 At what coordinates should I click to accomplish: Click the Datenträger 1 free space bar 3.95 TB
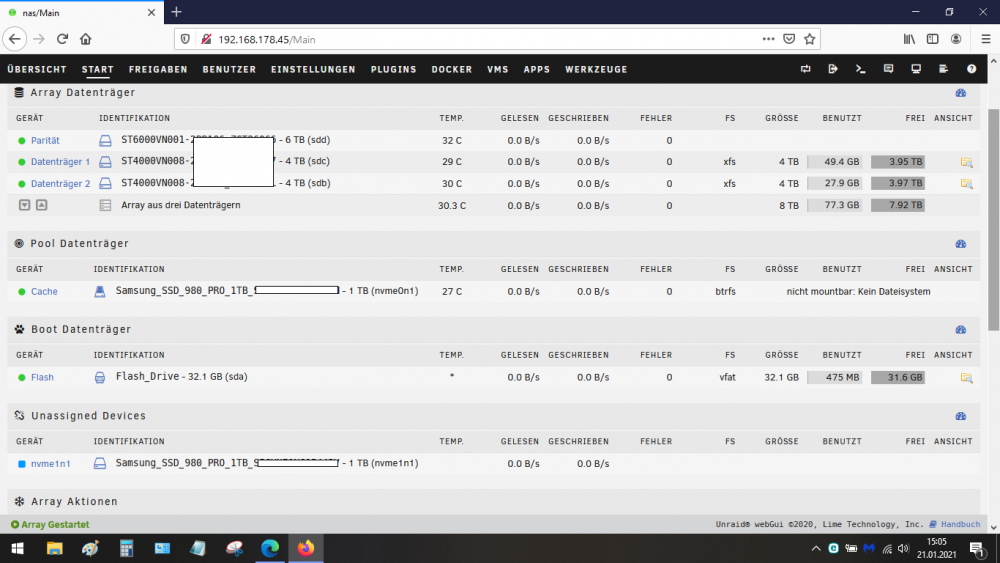coord(898,162)
